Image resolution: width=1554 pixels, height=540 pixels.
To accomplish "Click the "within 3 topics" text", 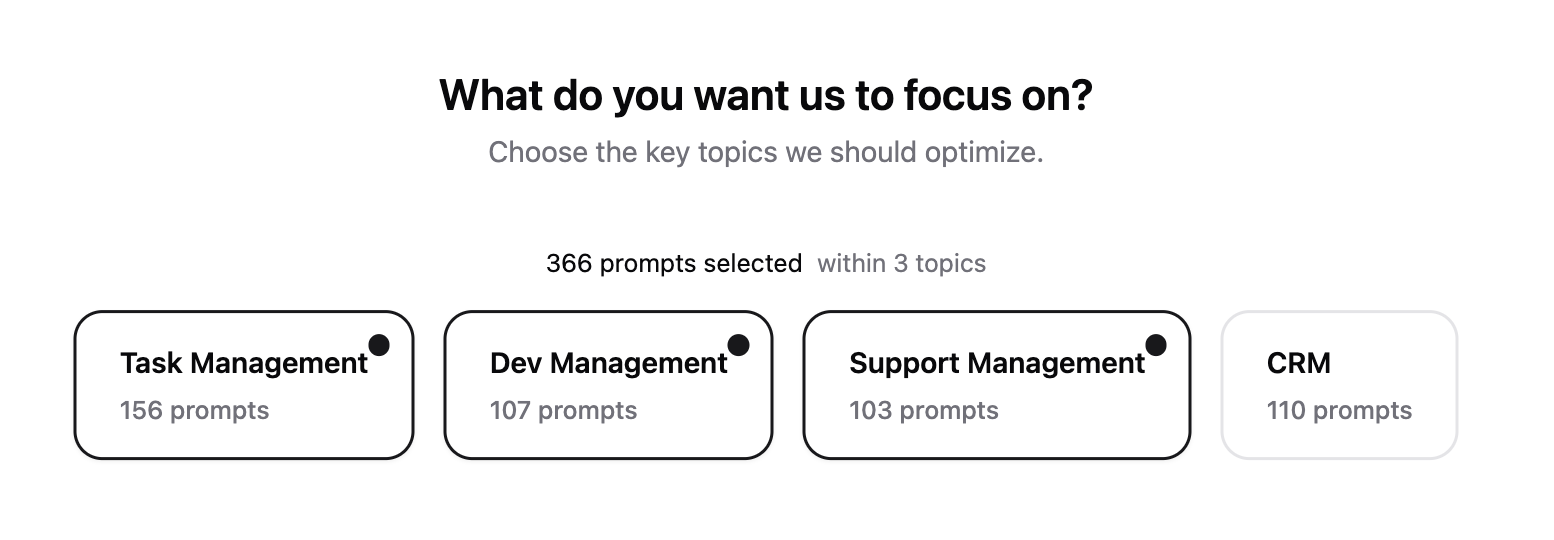I will pos(901,264).
